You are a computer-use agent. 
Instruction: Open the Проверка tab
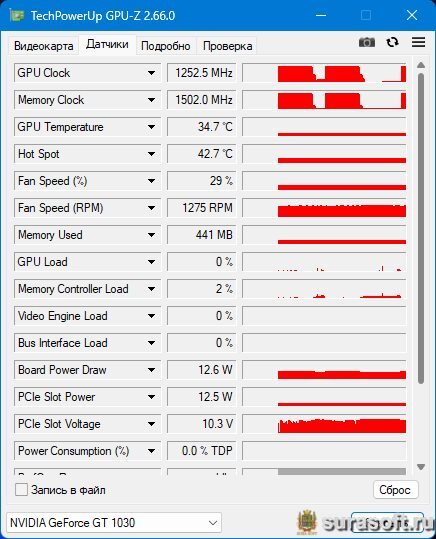tap(227, 46)
